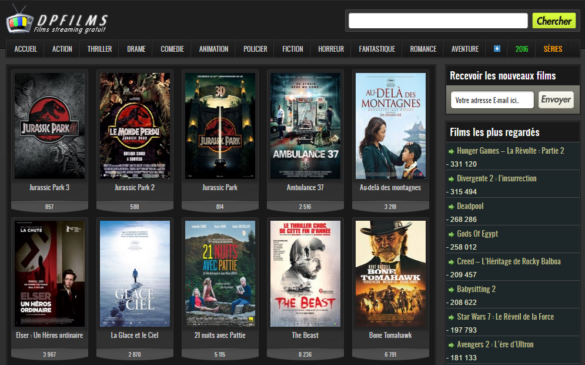Click green arrow beside Hunger Games entry

(x=451, y=152)
